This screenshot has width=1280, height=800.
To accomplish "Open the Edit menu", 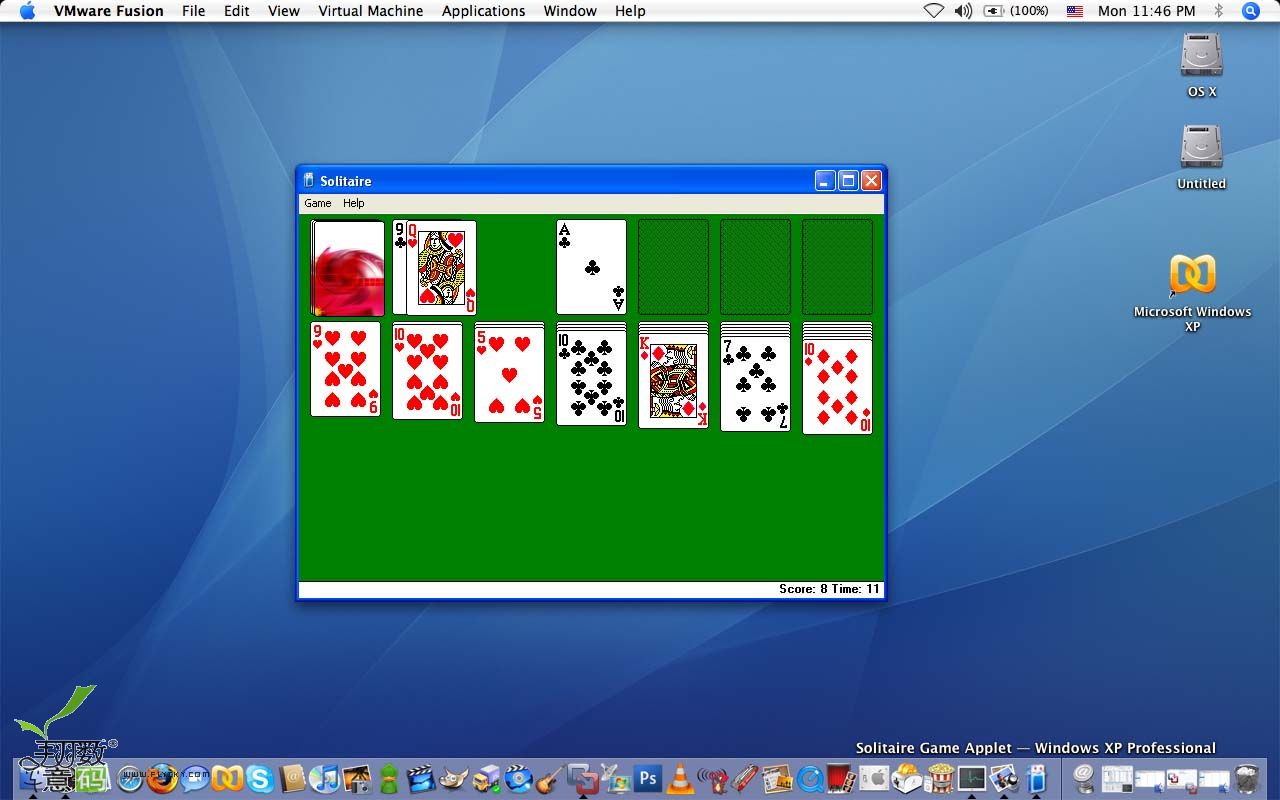I will pos(237,11).
